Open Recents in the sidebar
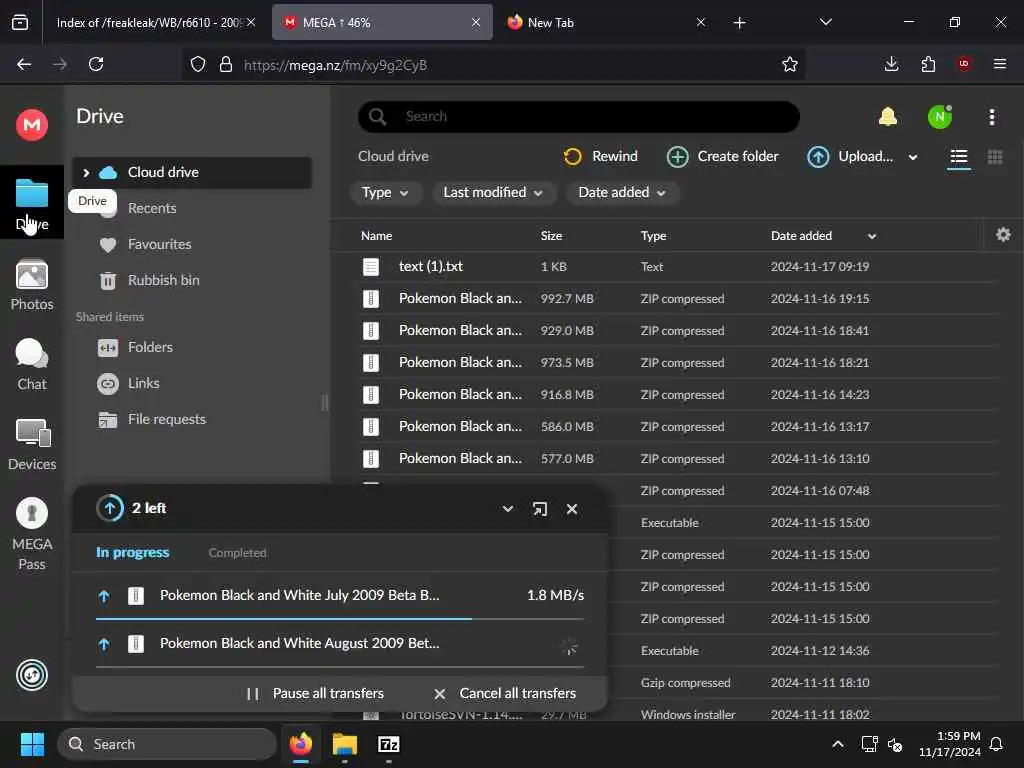The height and width of the screenshot is (768, 1024). (x=152, y=208)
